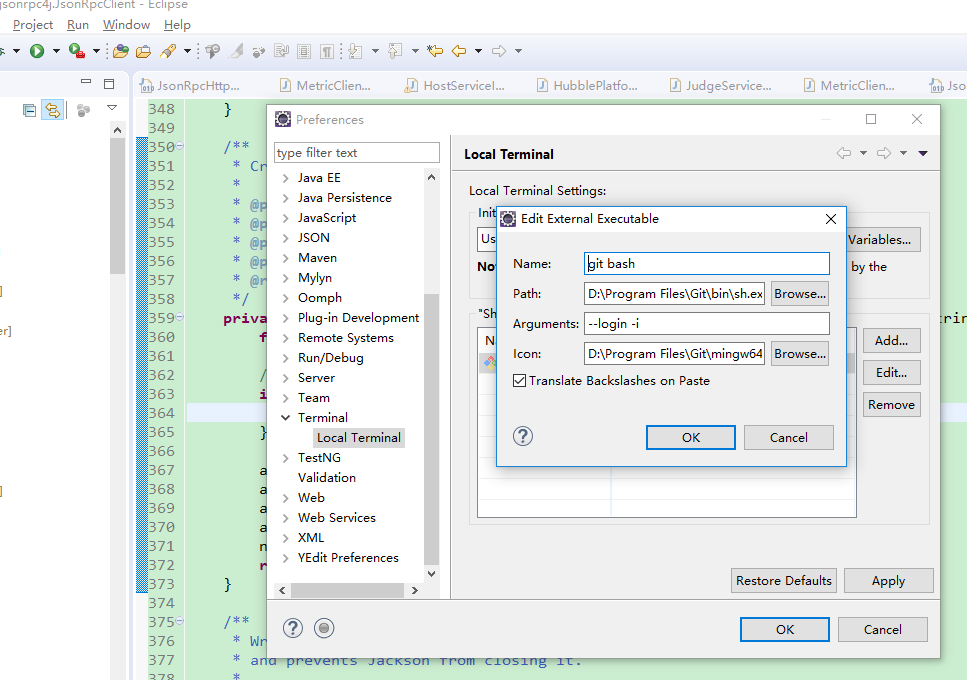Toggle Link with Editor icon in left panel
The height and width of the screenshot is (680, 967).
click(52, 110)
